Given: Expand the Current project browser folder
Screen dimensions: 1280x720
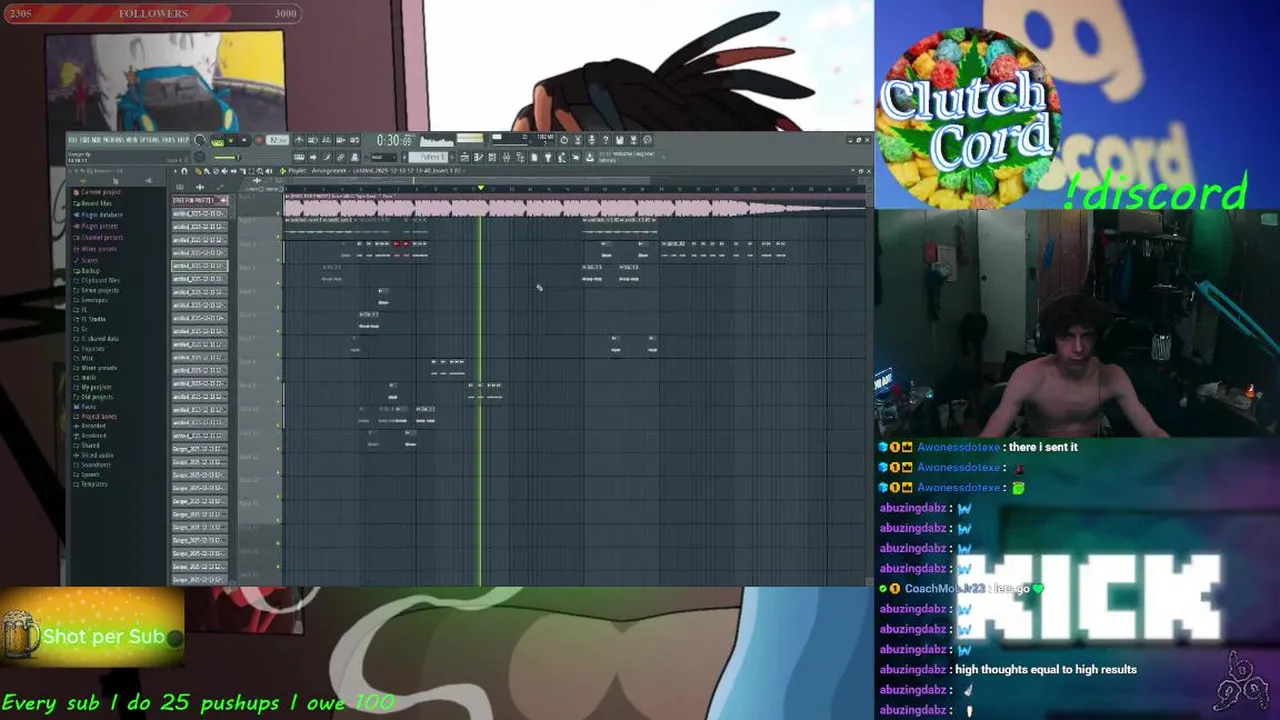Looking at the screenshot, I should 98,192.
